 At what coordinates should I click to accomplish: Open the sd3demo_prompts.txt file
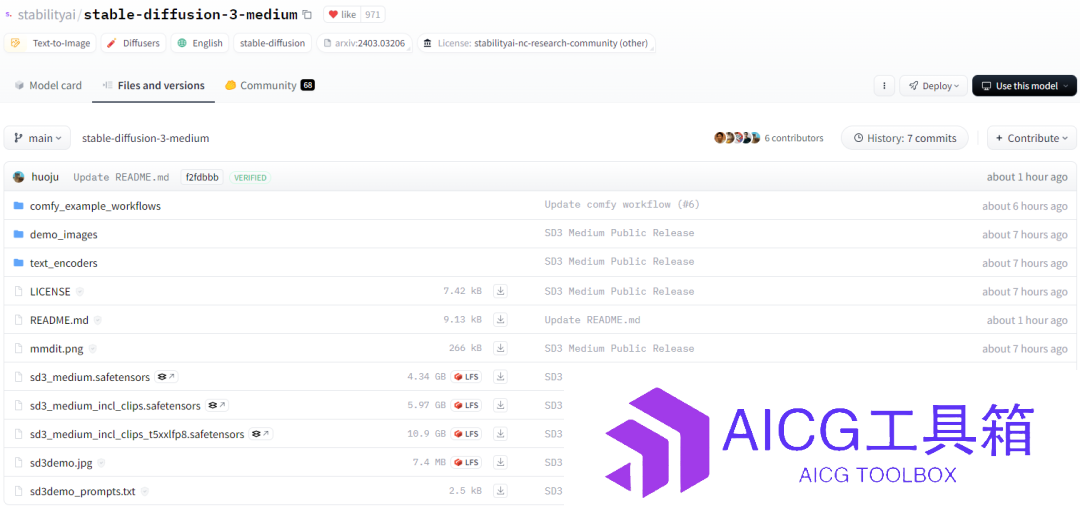[x=83, y=491]
